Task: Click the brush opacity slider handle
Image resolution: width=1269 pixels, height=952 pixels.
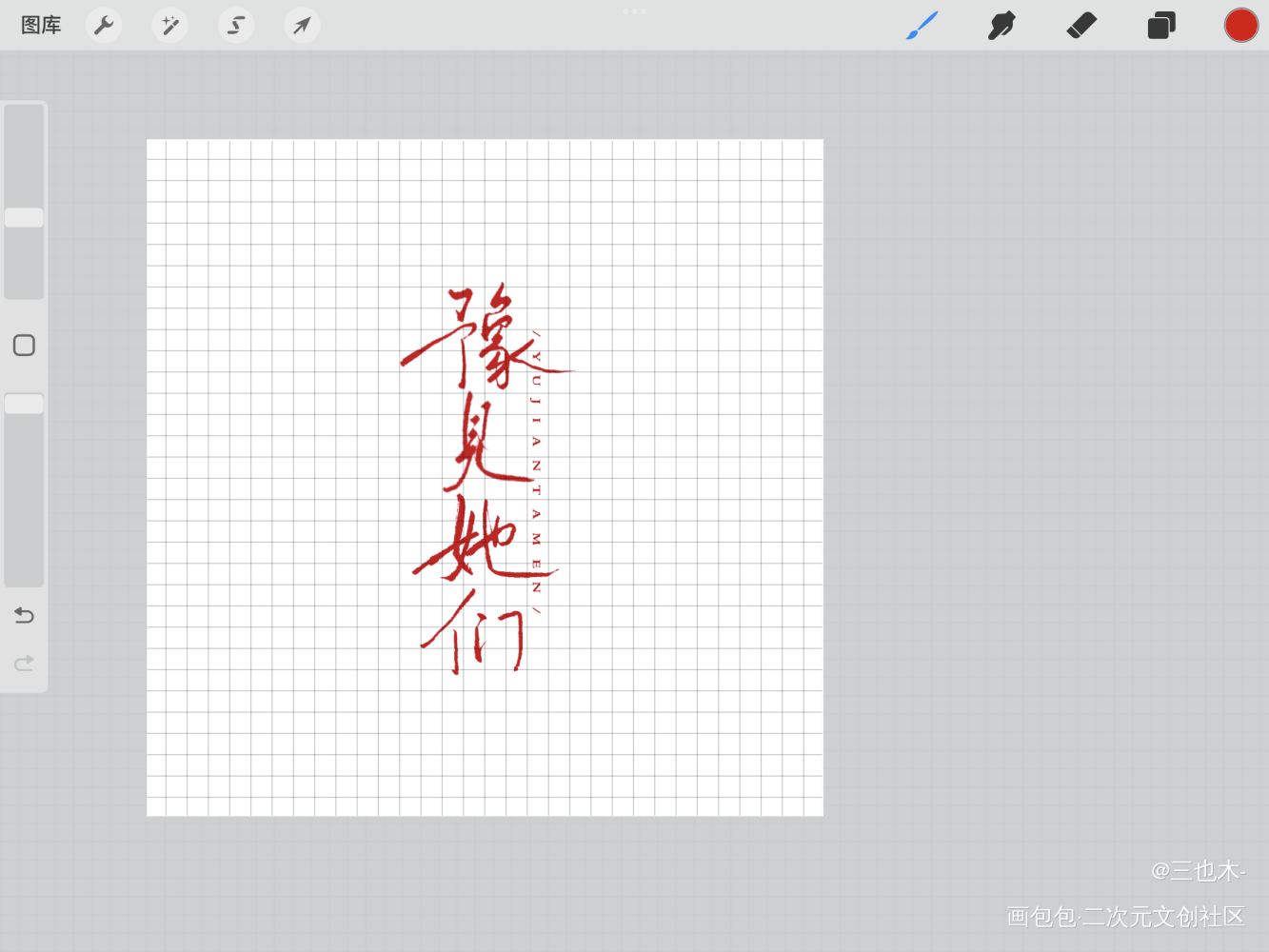Action: pos(24,404)
